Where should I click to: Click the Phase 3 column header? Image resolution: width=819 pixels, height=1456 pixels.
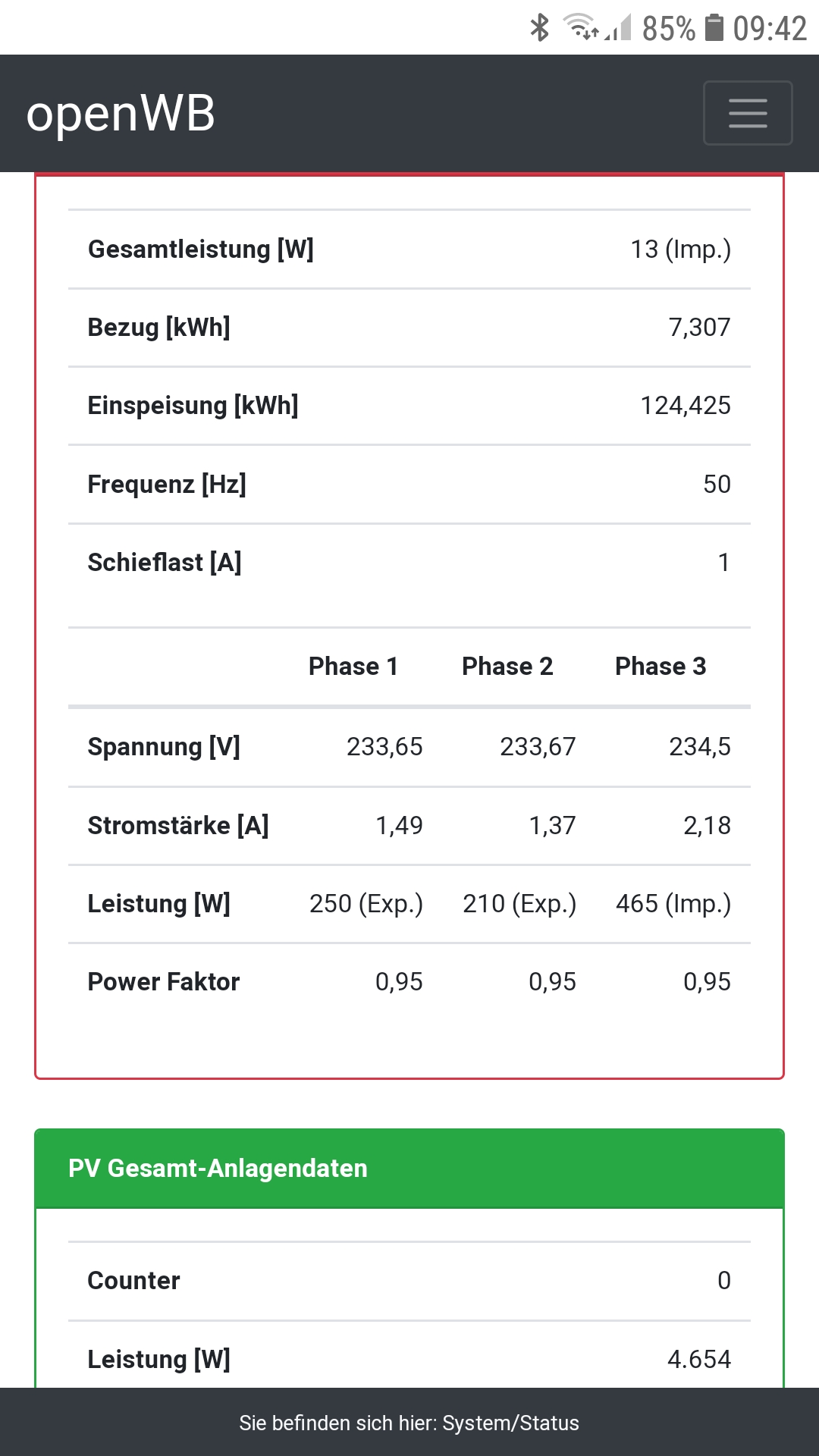(x=661, y=667)
